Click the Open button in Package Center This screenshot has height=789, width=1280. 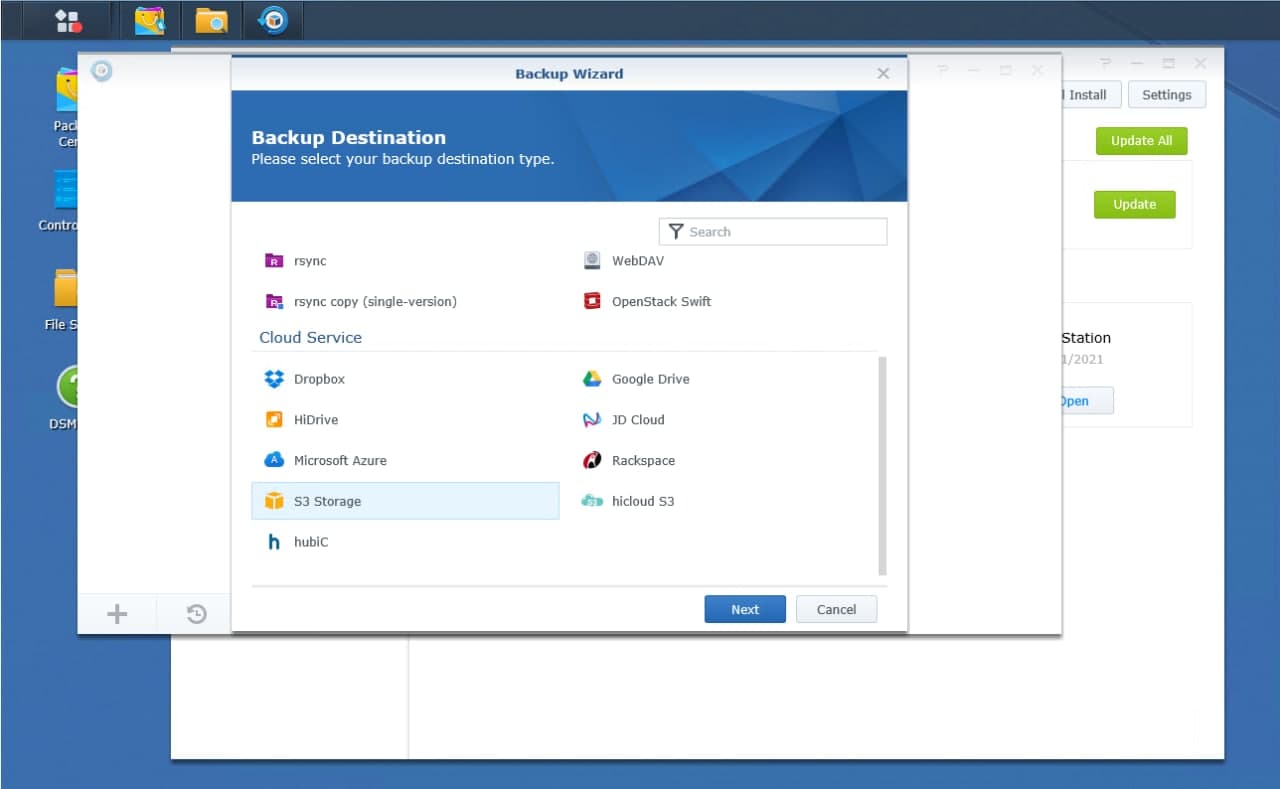[1086, 401]
